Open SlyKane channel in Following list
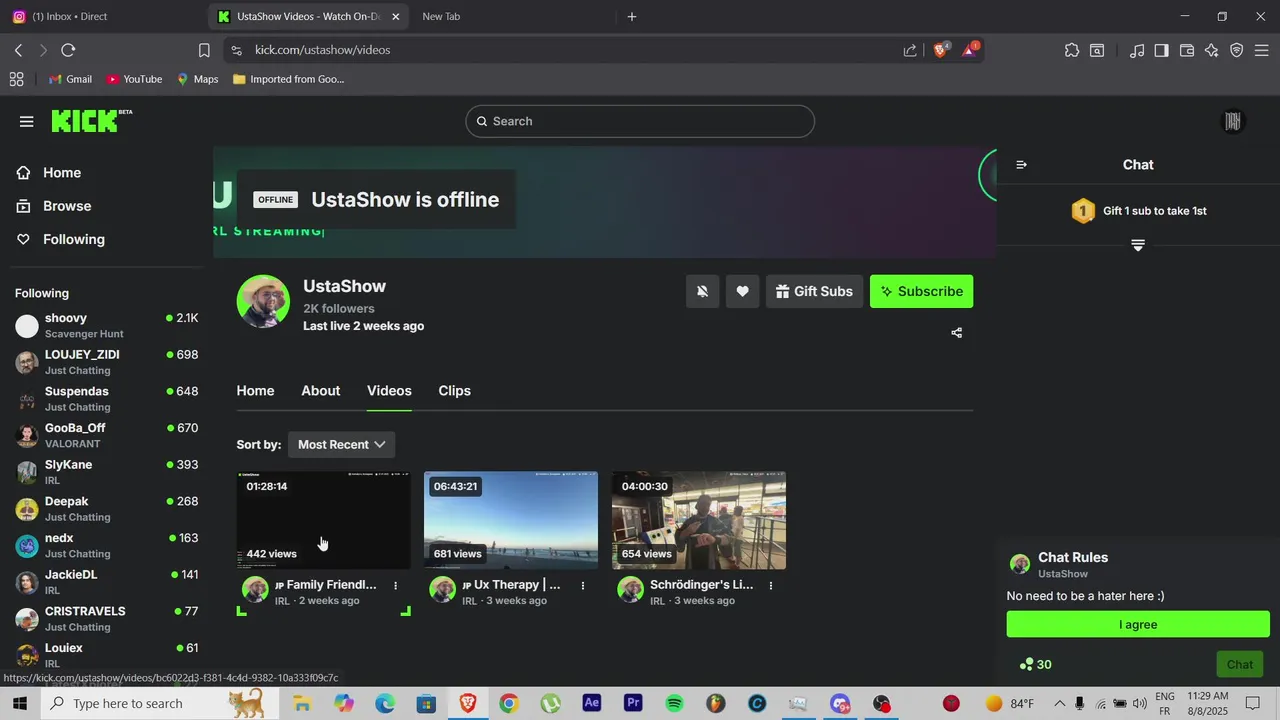This screenshot has height=720, width=1280. click(x=107, y=472)
